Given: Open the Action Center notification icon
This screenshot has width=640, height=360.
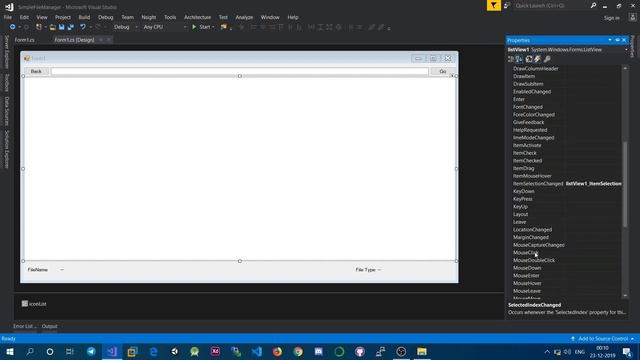Looking at the screenshot, I should coord(627,351).
